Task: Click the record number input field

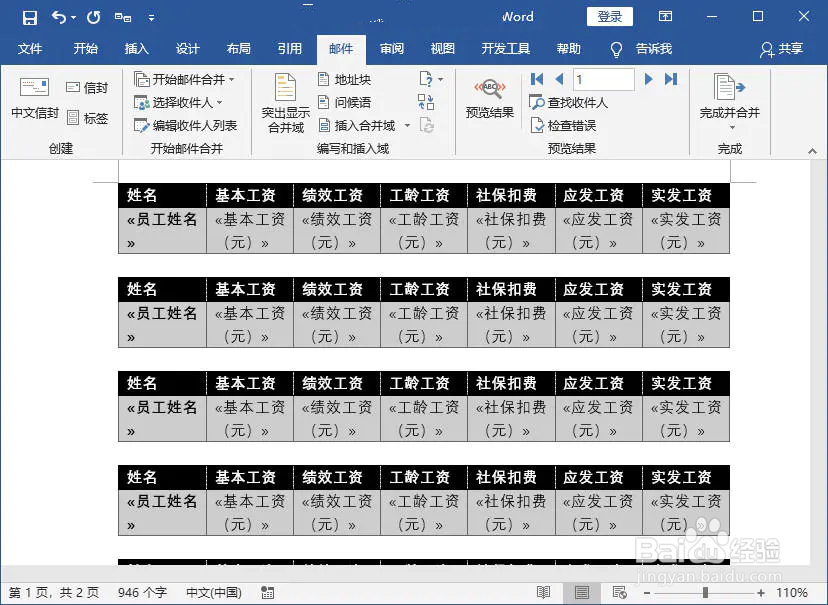Action: [x=601, y=79]
